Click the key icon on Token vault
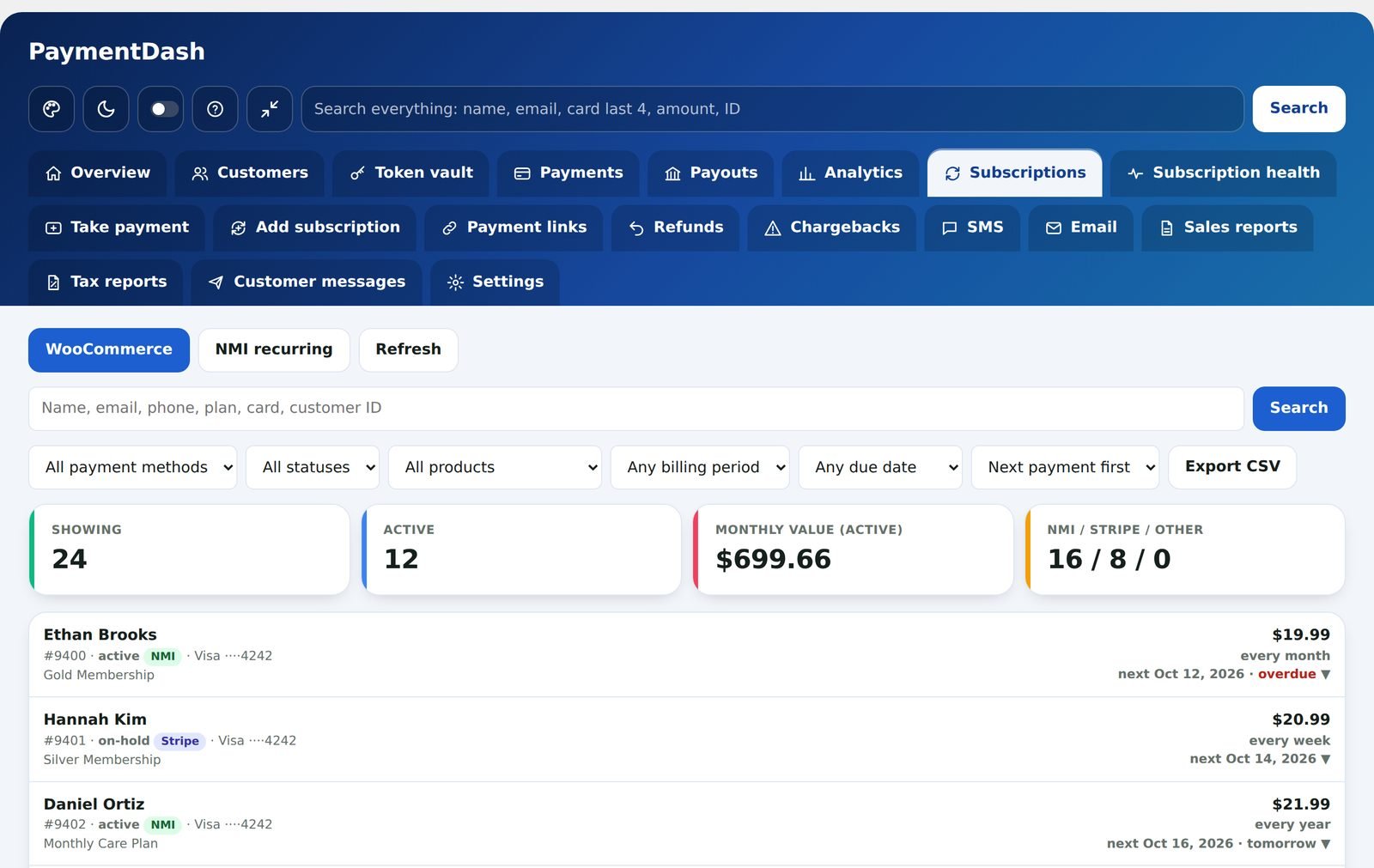The height and width of the screenshot is (868, 1374). click(357, 173)
